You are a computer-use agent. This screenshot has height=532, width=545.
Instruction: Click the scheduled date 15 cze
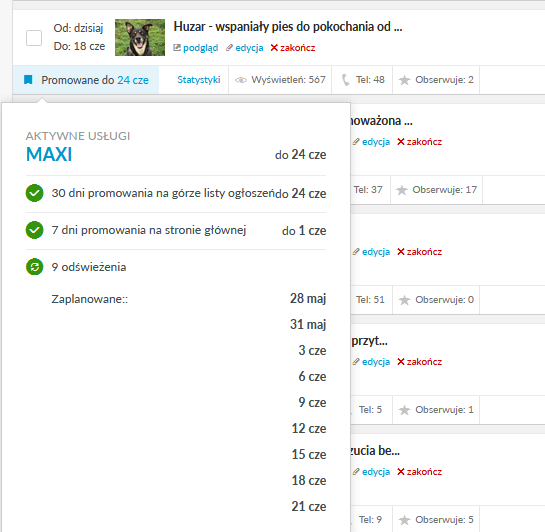click(309, 455)
